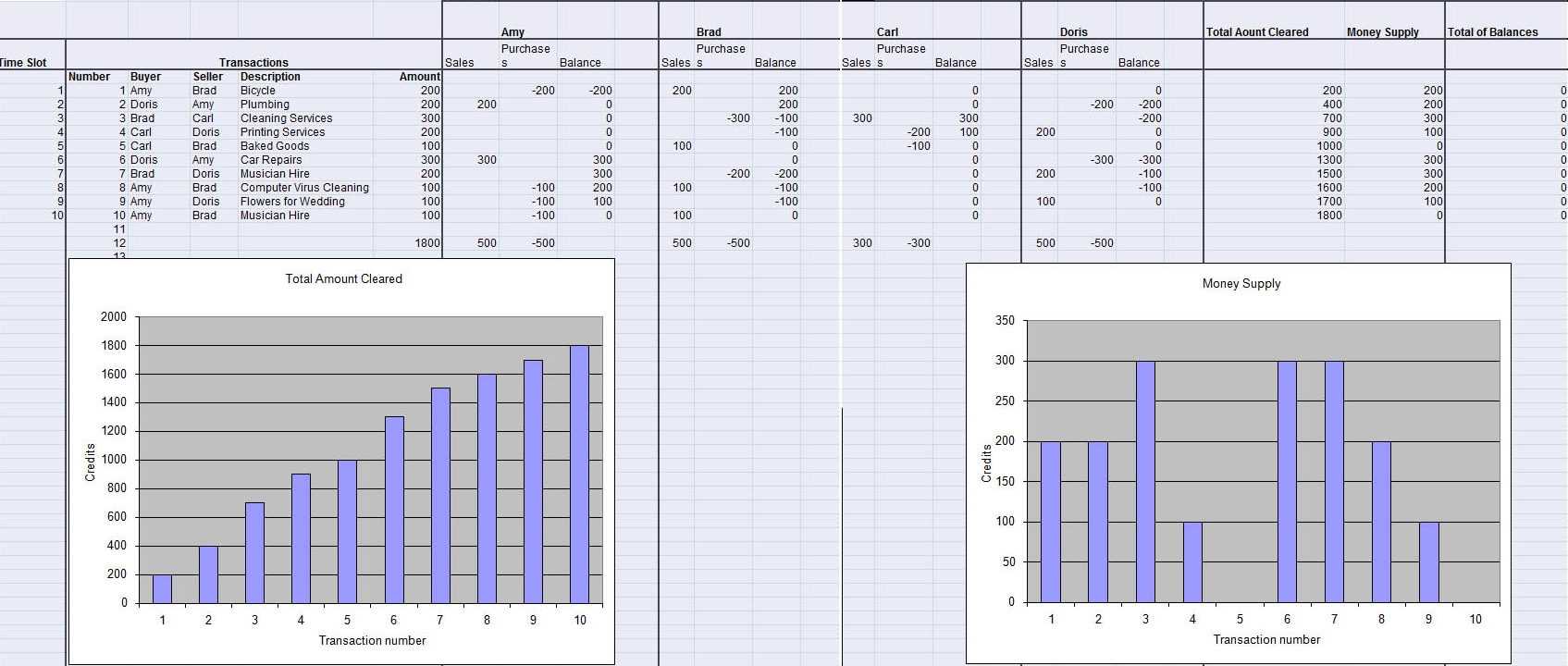Select the Carl column group header
The image size is (1568, 666).
pyautogui.click(x=887, y=32)
